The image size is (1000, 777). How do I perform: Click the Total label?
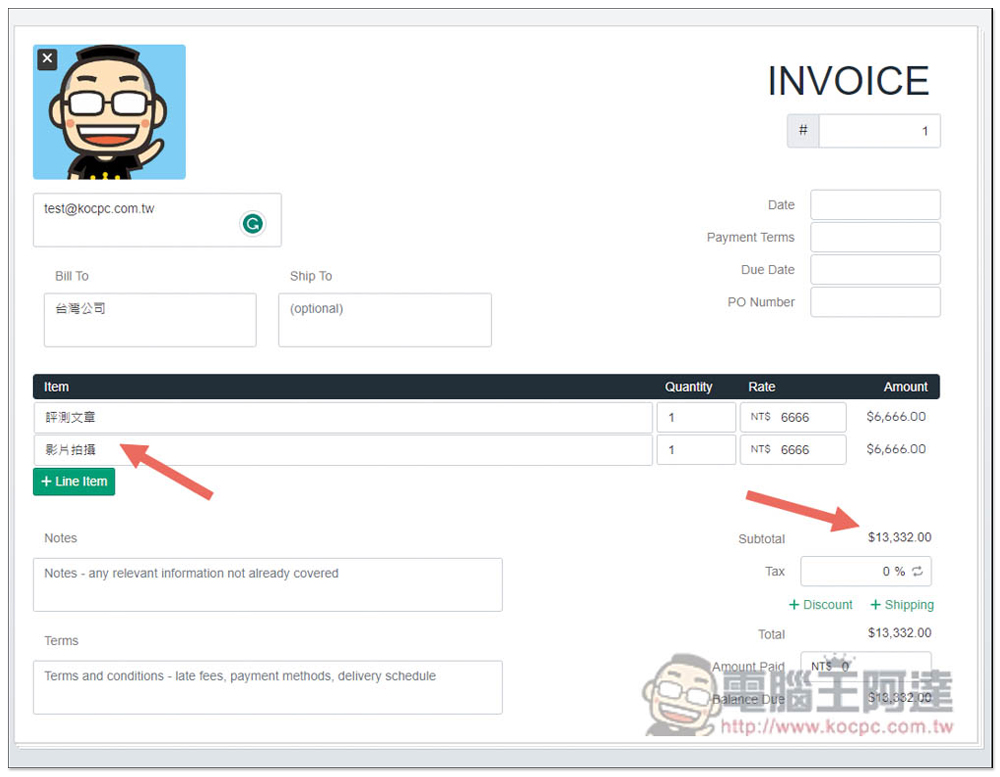point(771,634)
